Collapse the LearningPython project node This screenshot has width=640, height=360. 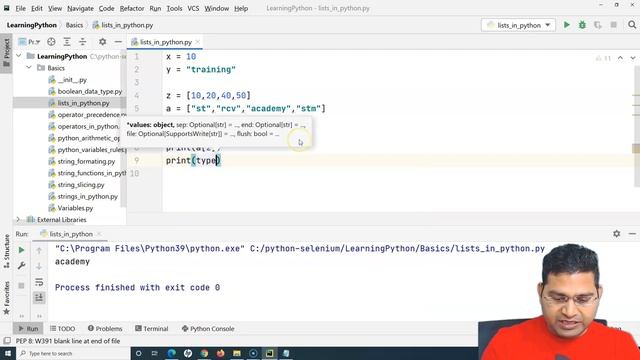(19, 56)
